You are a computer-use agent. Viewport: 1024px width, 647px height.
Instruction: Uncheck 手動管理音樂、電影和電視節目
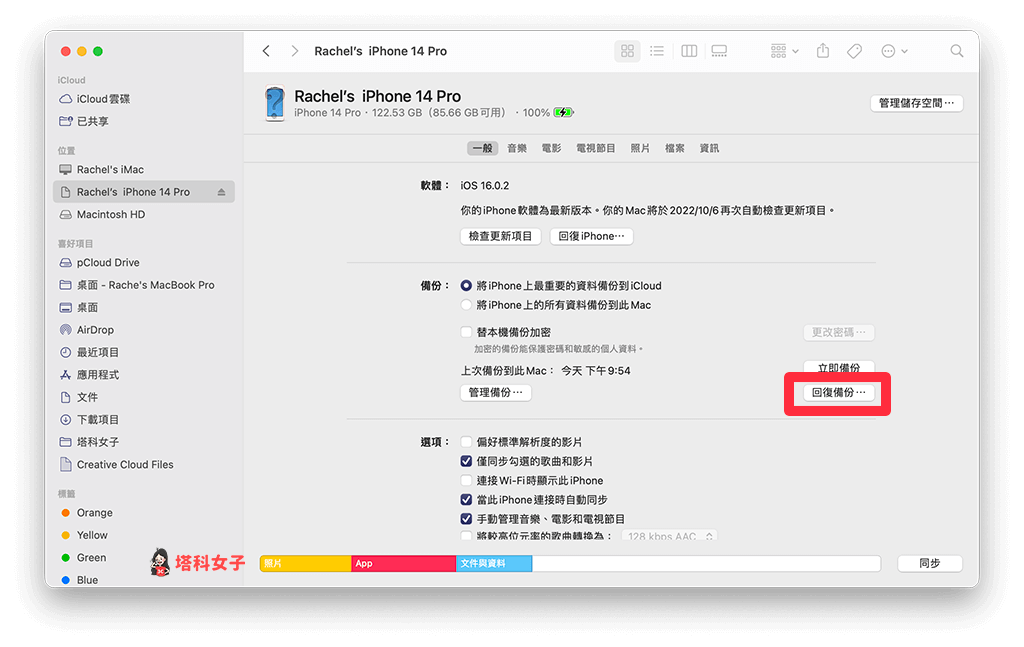(466, 519)
